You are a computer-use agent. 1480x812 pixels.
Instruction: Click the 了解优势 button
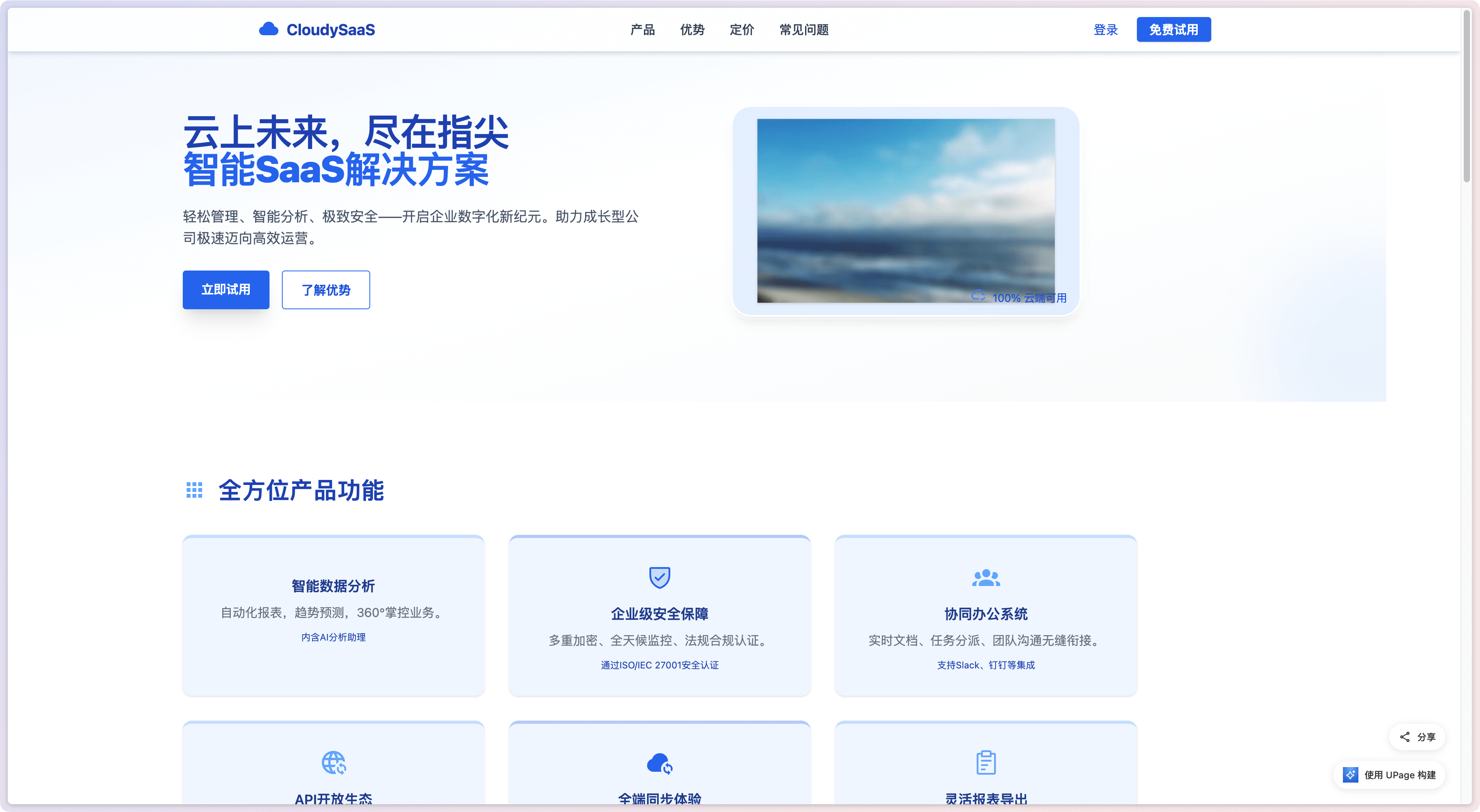pyautogui.click(x=325, y=290)
